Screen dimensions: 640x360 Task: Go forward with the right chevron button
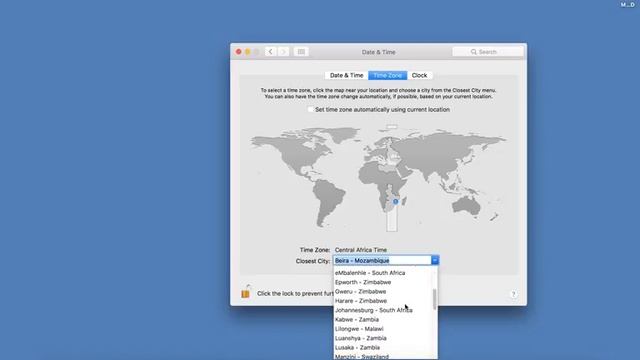point(284,52)
